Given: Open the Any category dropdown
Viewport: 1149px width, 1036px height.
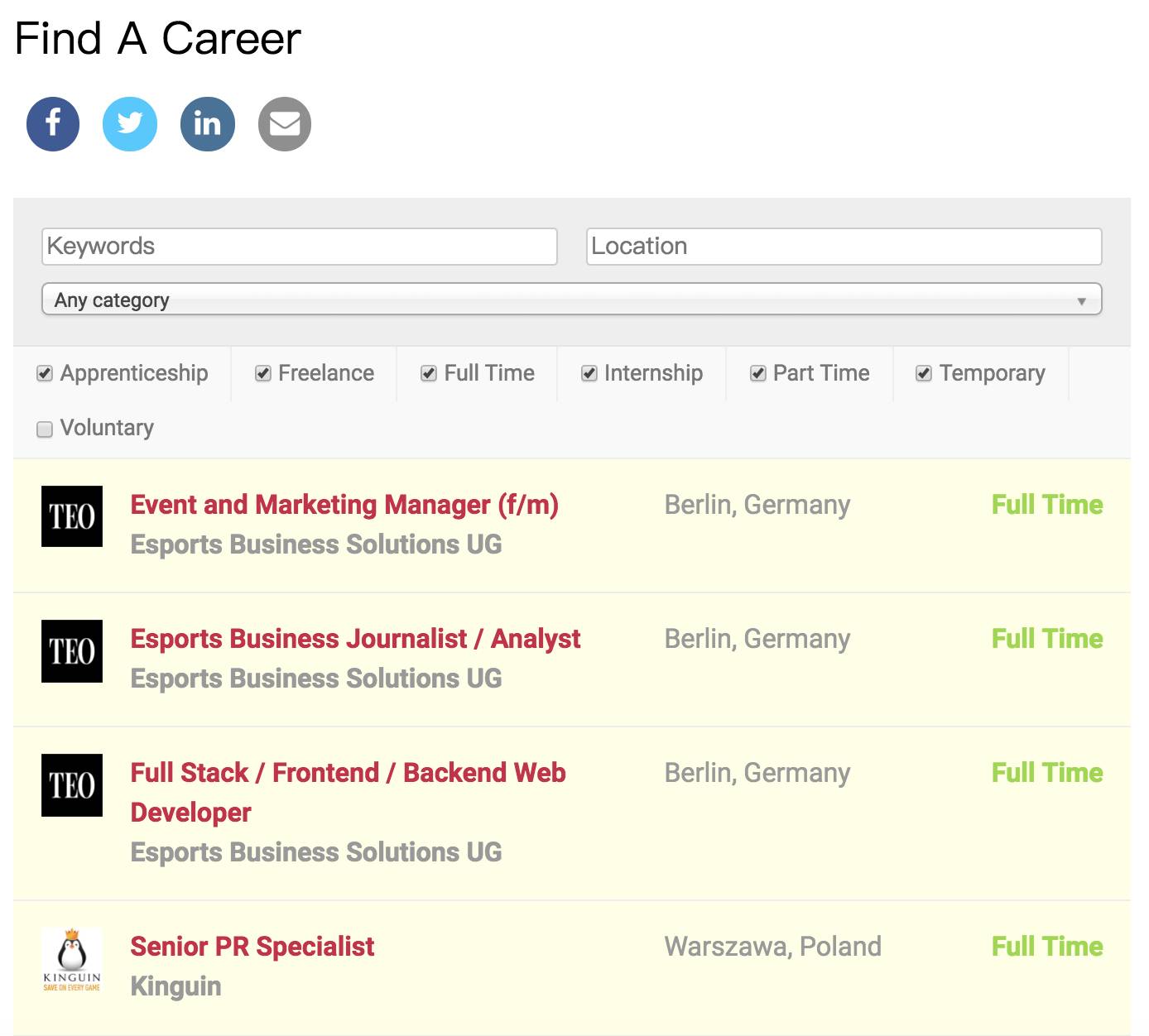Looking at the screenshot, I should [571, 300].
